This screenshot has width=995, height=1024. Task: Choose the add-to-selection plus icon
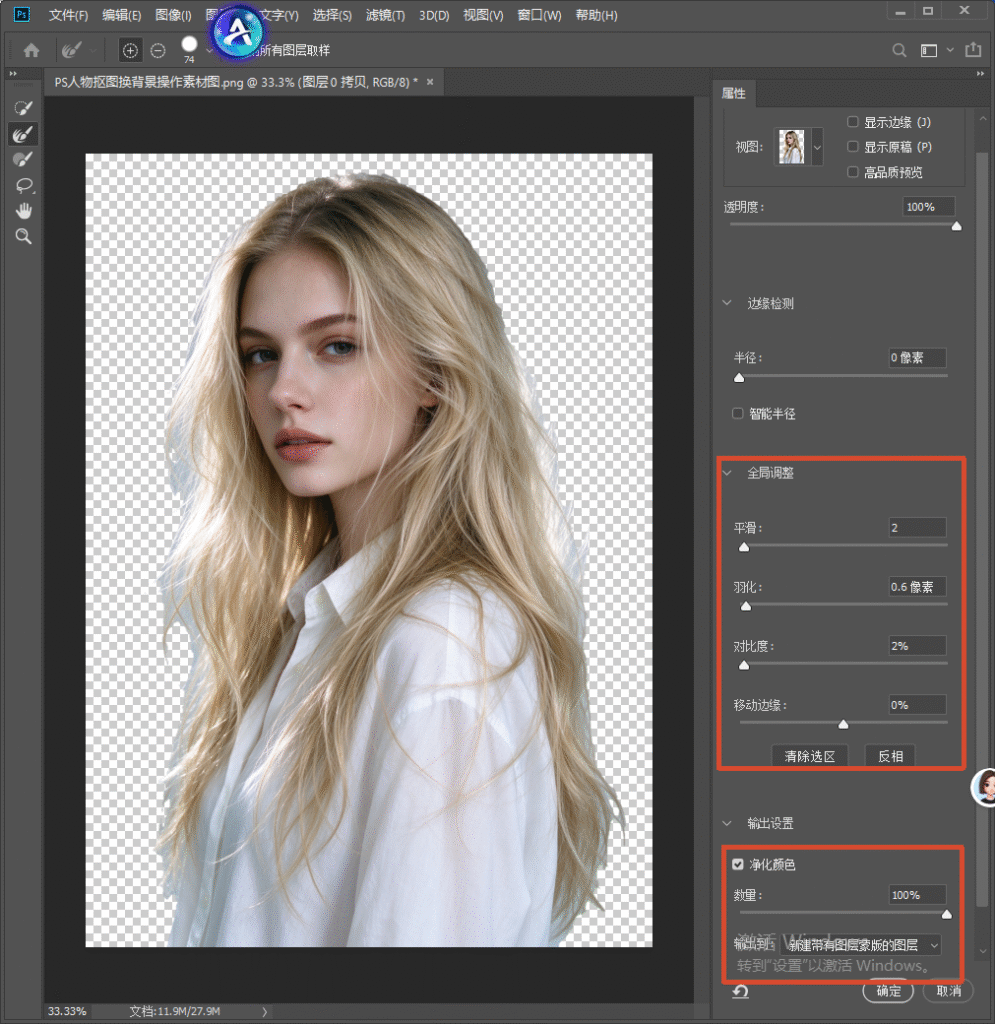tap(130, 50)
